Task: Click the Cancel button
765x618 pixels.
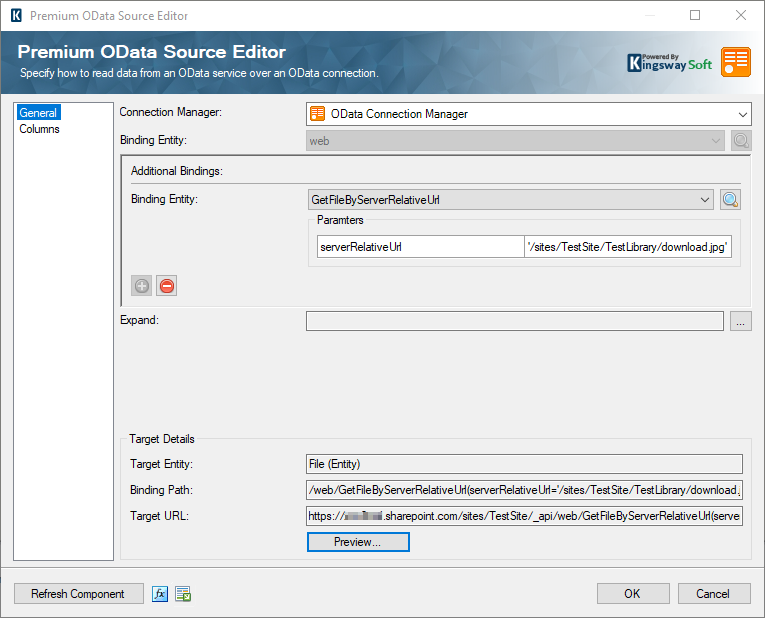Action: click(713, 594)
